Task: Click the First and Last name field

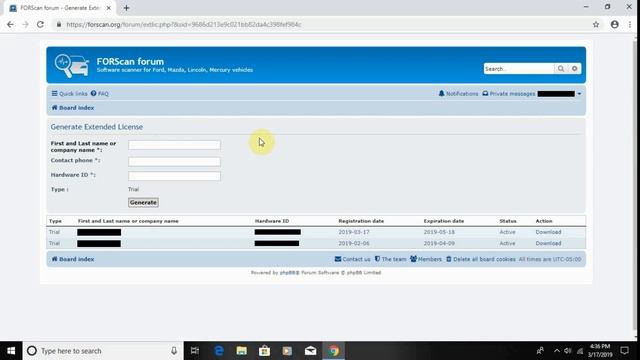Action: pos(174,145)
